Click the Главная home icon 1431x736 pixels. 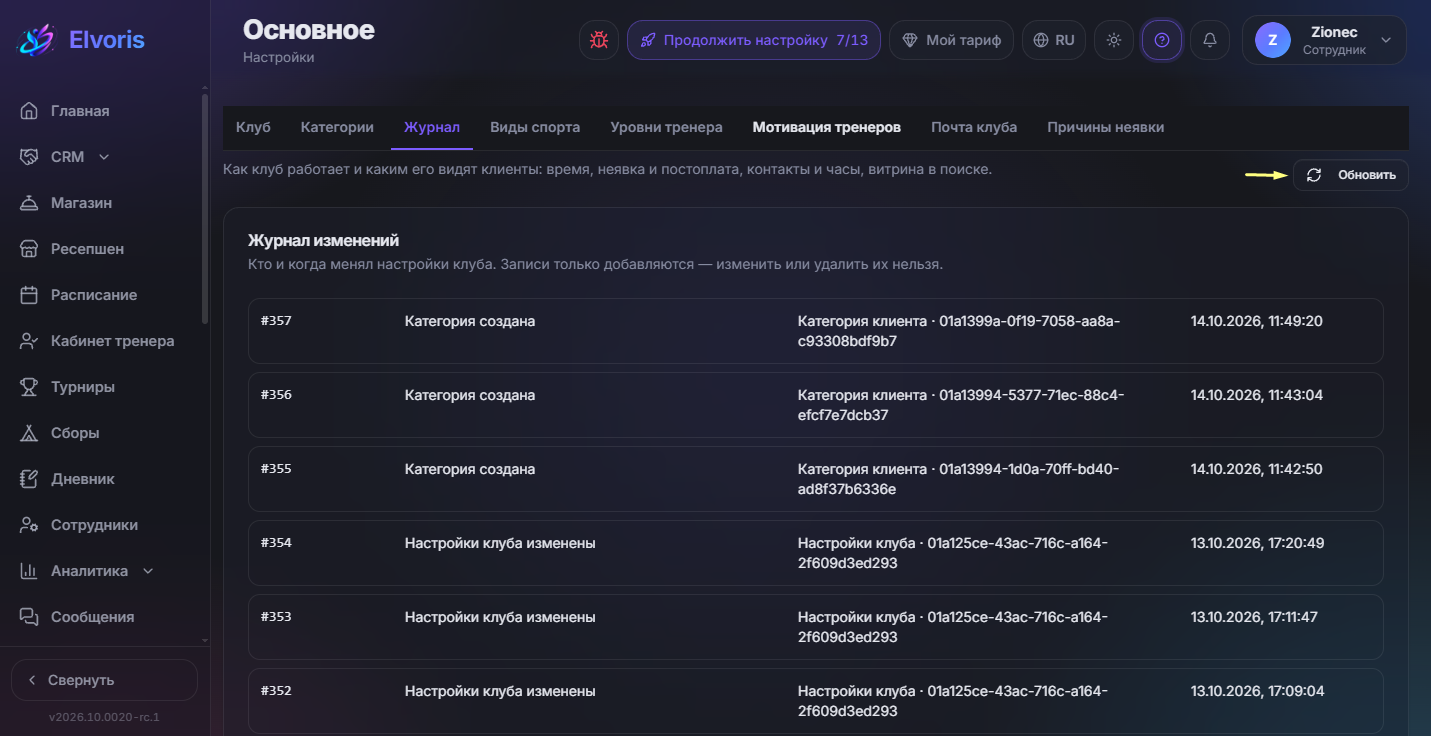click(30, 111)
